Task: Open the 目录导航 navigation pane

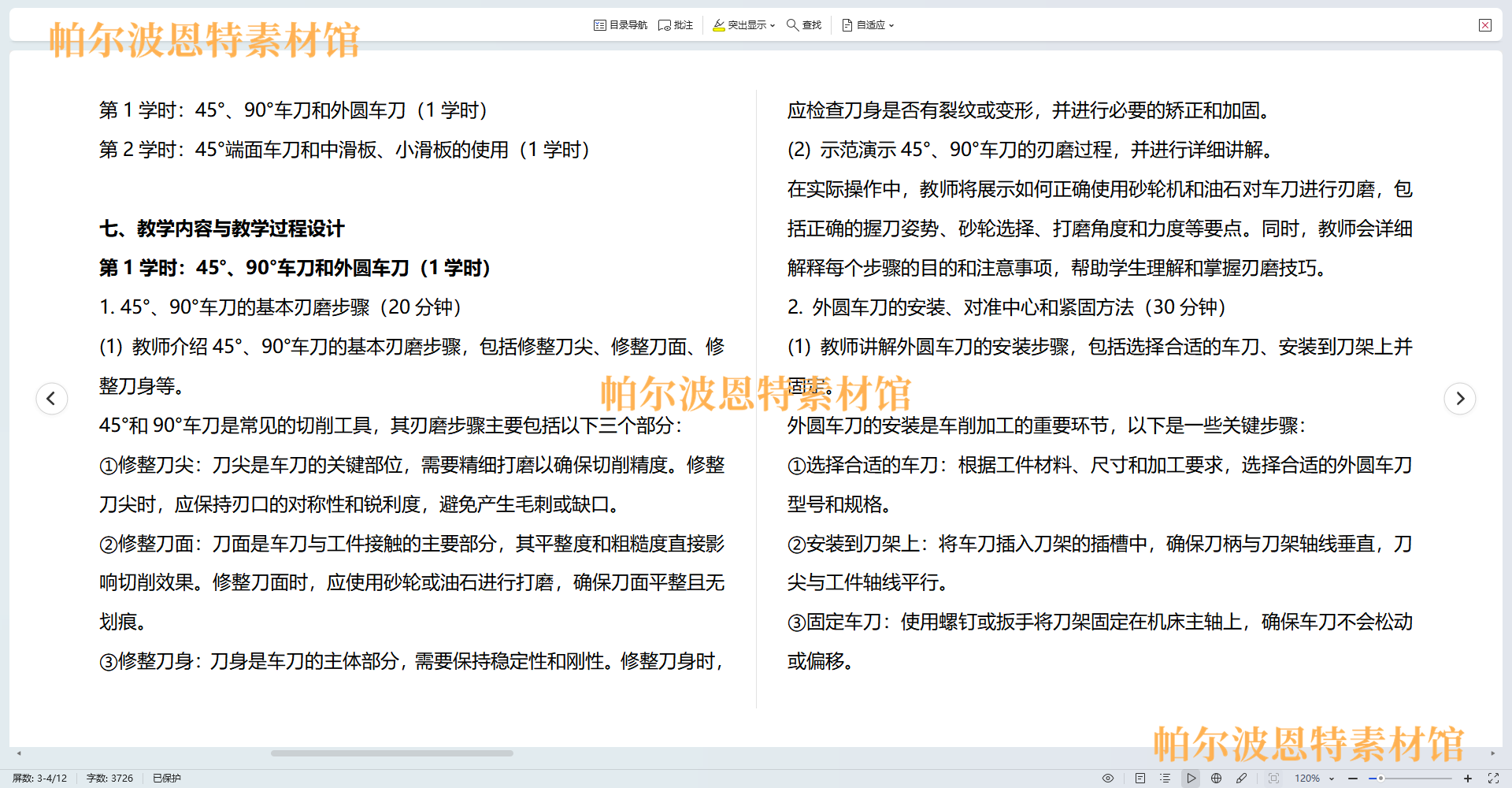Action: pyautogui.click(x=621, y=25)
